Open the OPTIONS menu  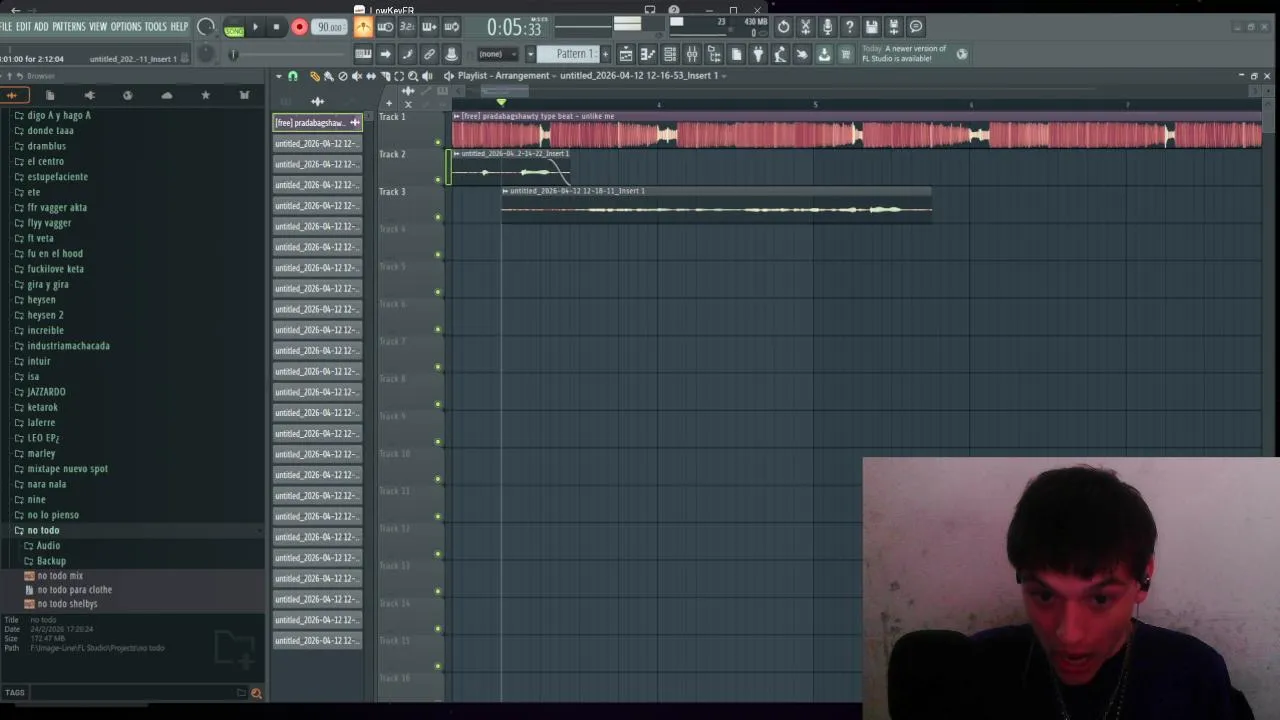pyautogui.click(x=126, y=27)
